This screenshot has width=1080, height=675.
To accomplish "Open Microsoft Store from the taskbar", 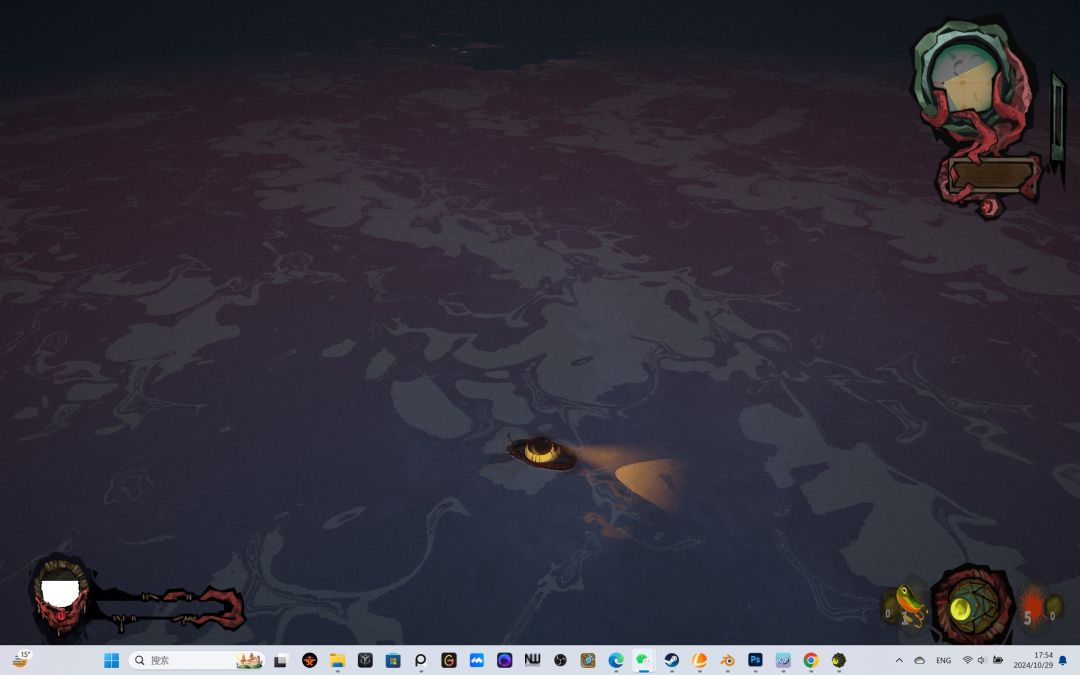I will (393, 661).
